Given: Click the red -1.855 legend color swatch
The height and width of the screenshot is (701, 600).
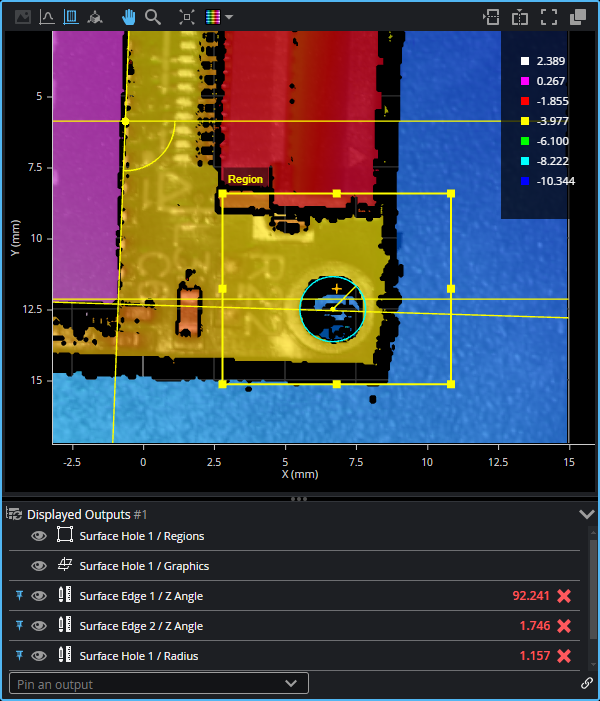Looking at the screenshot, I should [524, 101].
